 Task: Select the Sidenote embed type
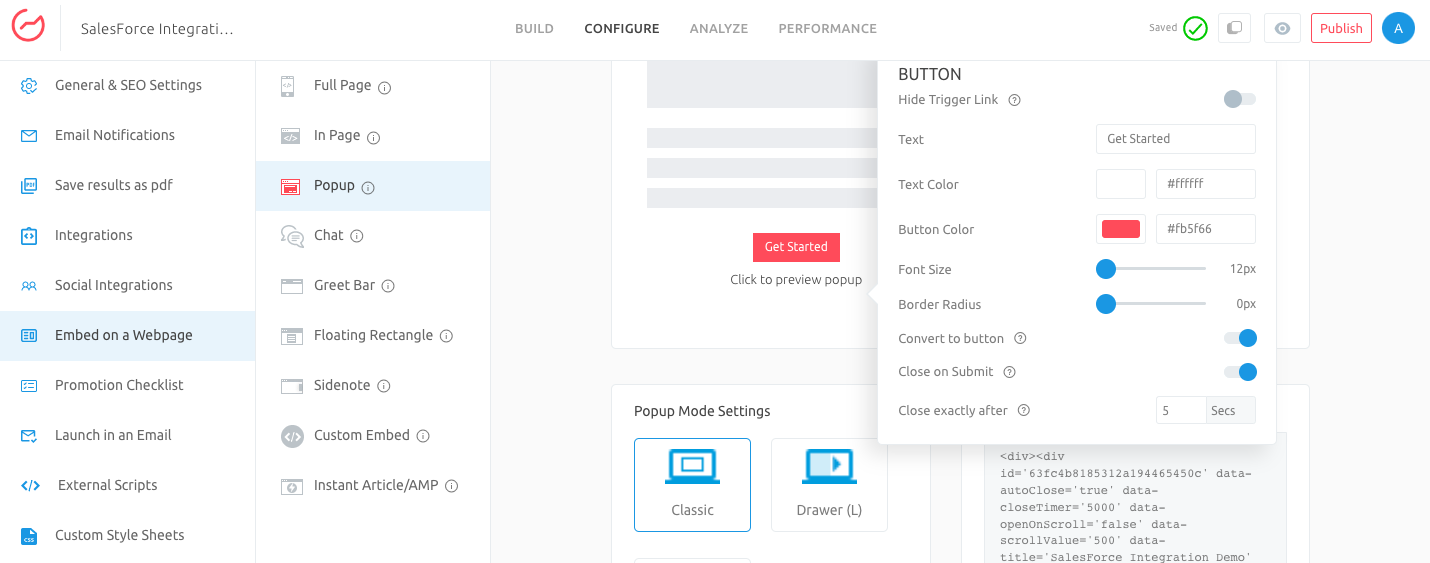pyautogui.click(x=373, y=386)
